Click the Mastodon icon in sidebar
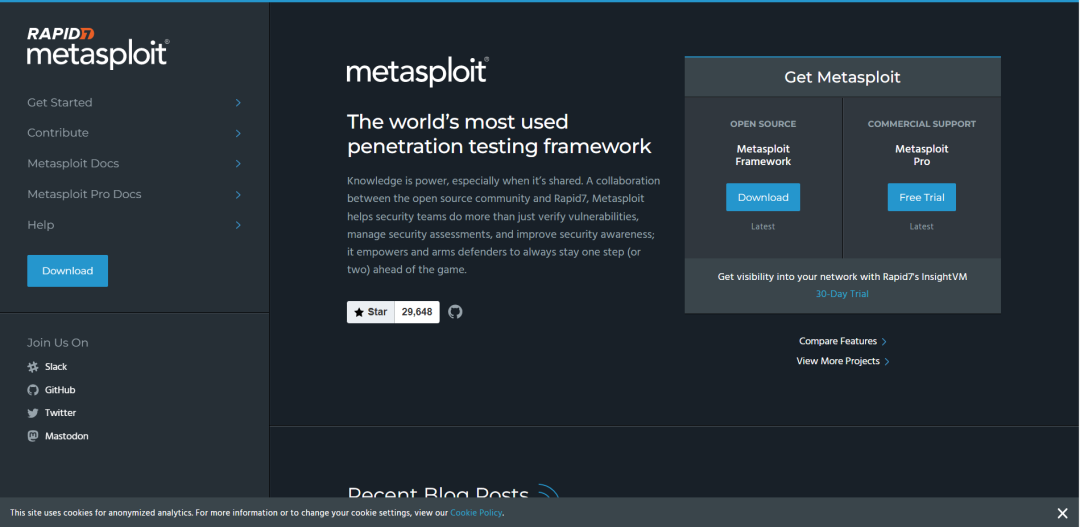 (x=33, y=436)
